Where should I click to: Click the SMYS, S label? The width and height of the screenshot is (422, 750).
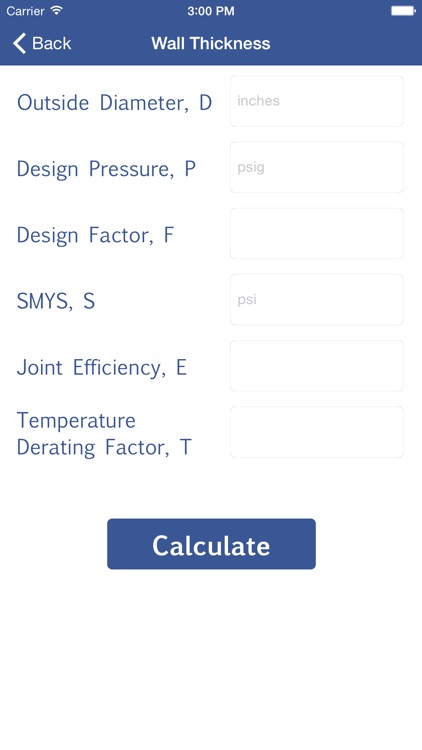pyautogui.click(x=56, y=301)
